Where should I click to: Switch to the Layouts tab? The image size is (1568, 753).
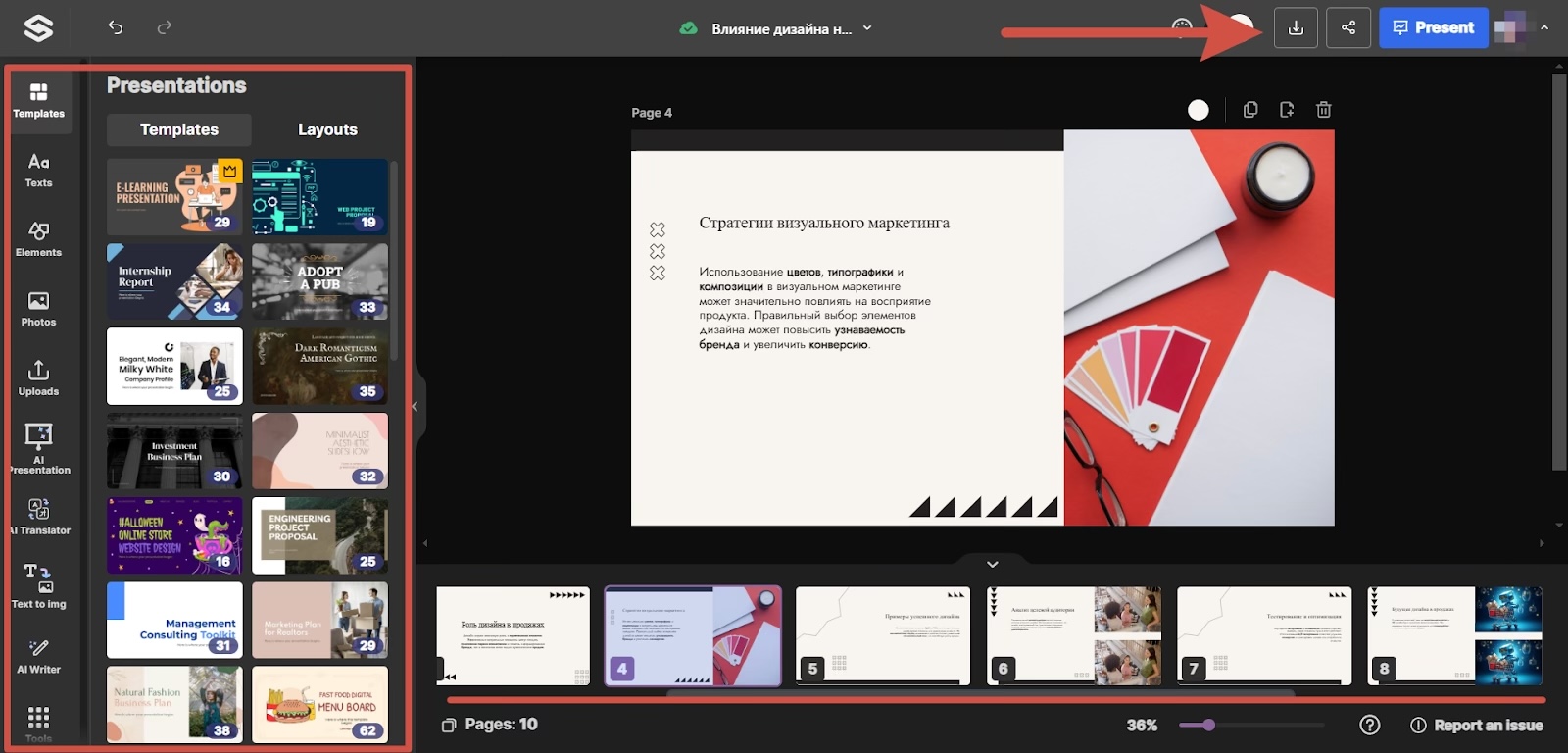click(x=327, y=129)
